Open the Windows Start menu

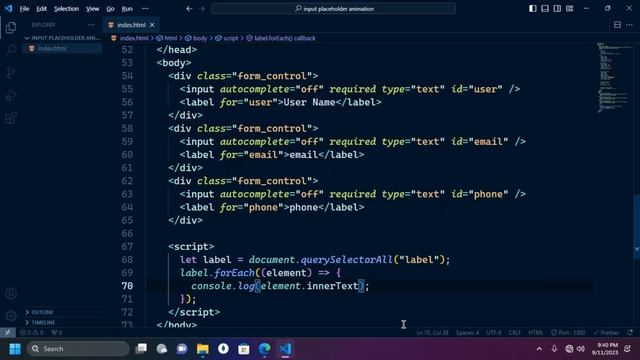(x=15, y=349)
